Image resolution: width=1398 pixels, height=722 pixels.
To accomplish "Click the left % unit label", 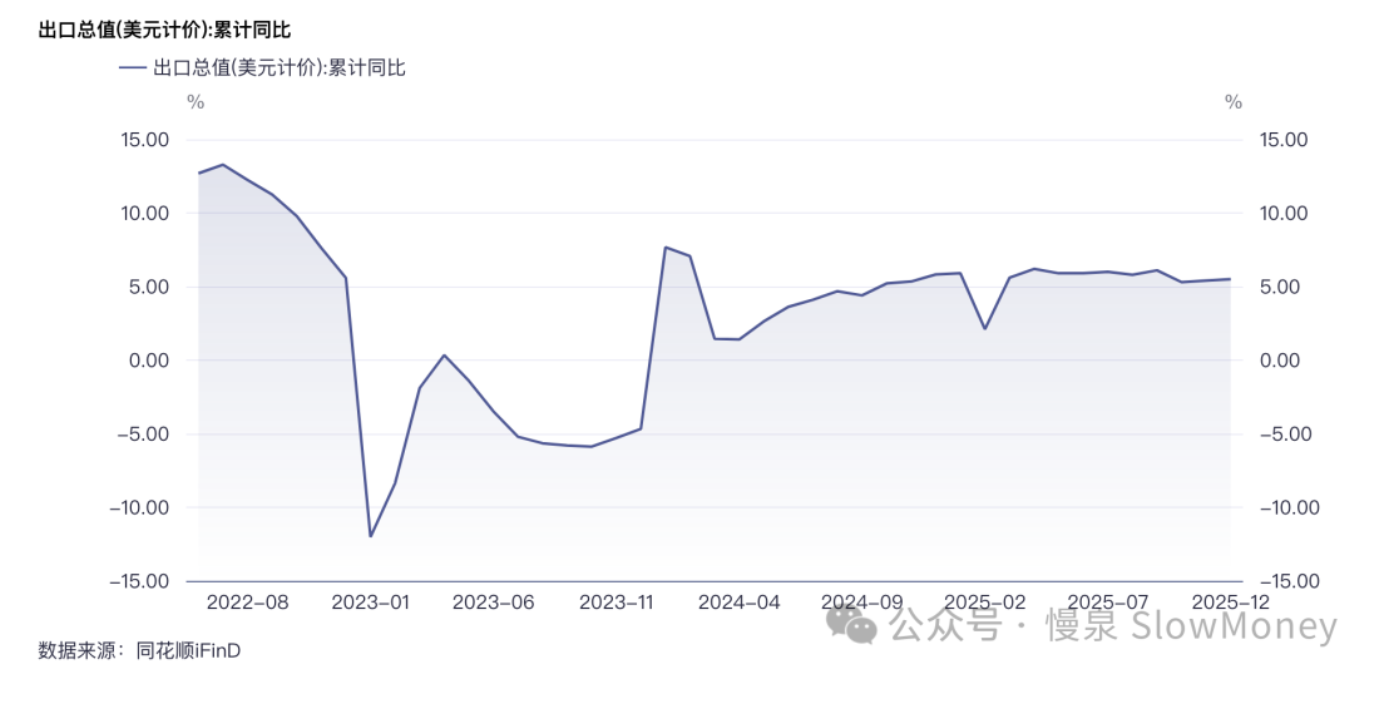I will pos(195,102).
